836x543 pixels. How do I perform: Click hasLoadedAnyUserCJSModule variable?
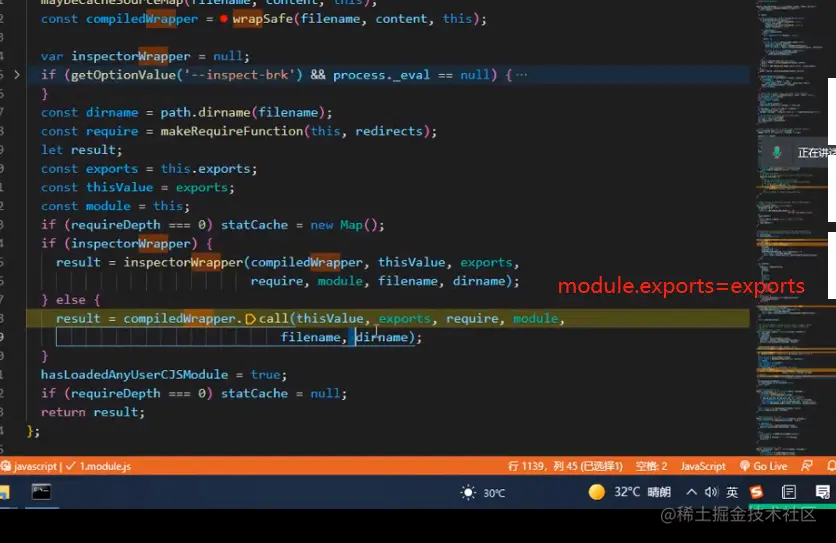click(x=134, y=375)
